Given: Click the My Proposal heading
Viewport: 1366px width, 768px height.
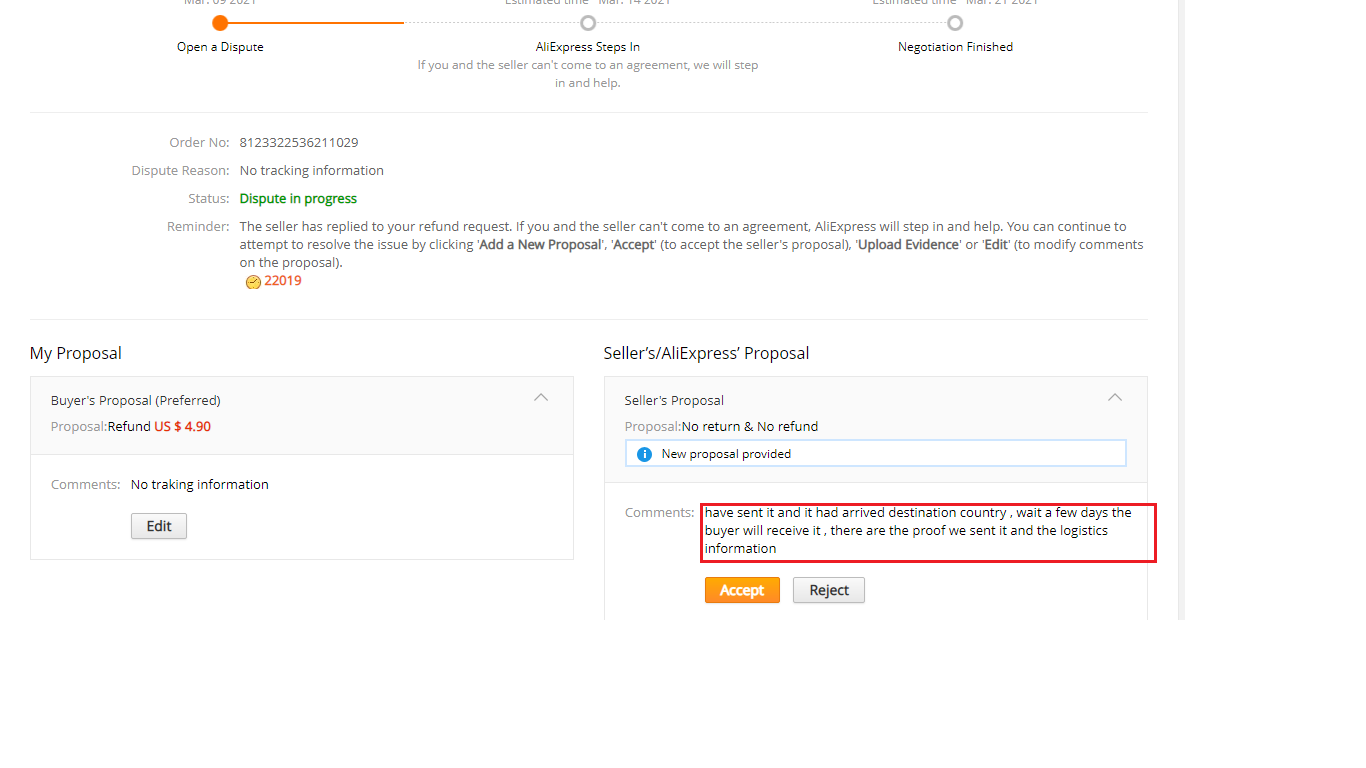Looking at the screenshot, I should pyautogui.click(x=76, y=353).
